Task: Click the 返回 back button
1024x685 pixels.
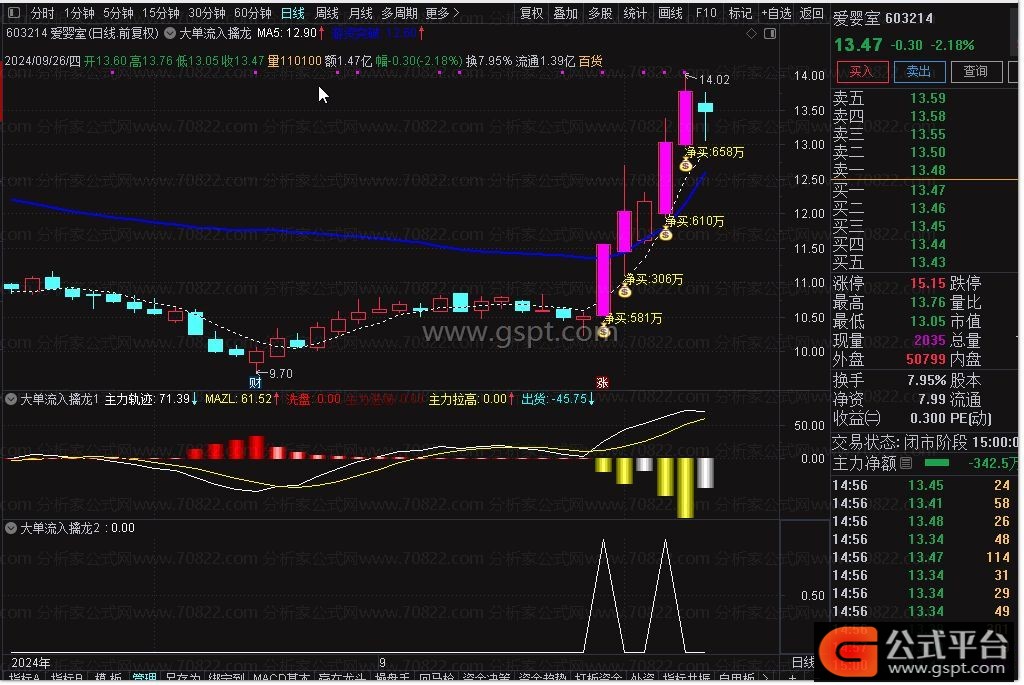Action: pyautogui.click(x=812, y=13)
